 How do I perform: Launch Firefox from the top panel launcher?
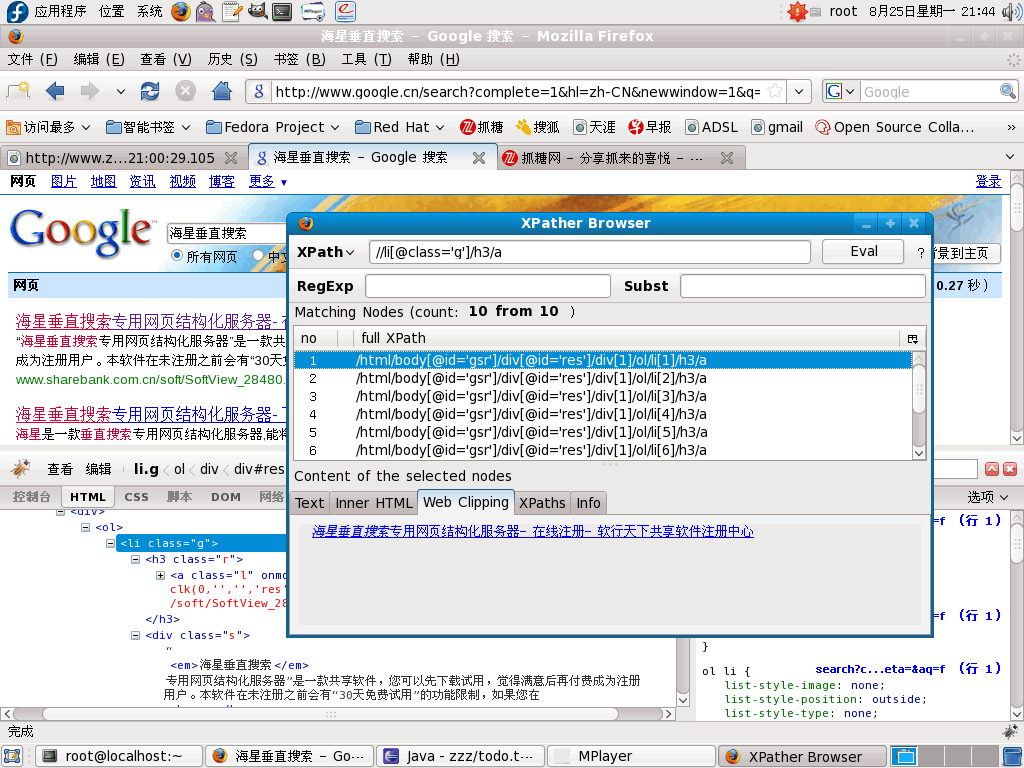tap(181, 11)
